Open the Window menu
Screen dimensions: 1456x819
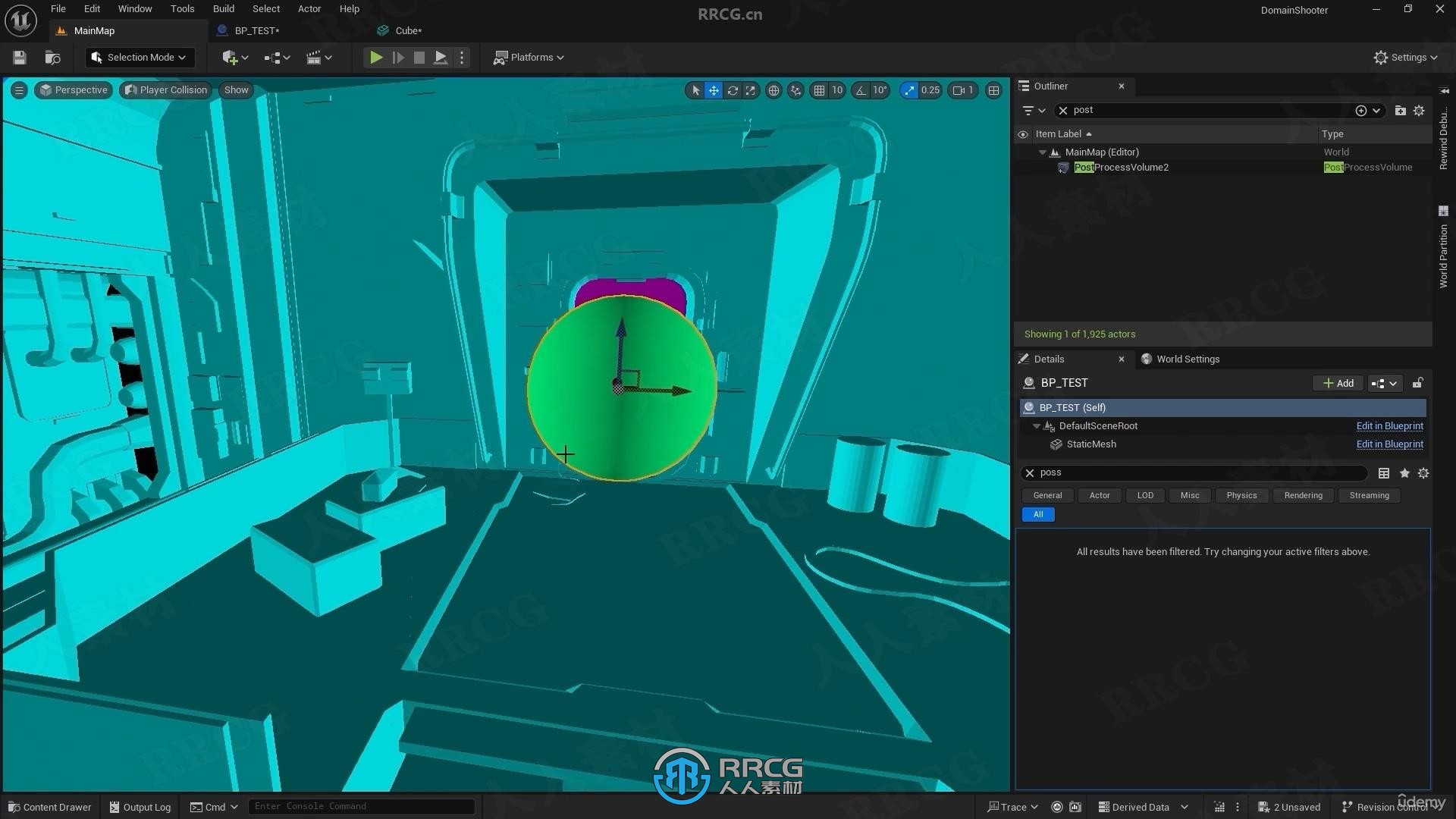point(135,9)
